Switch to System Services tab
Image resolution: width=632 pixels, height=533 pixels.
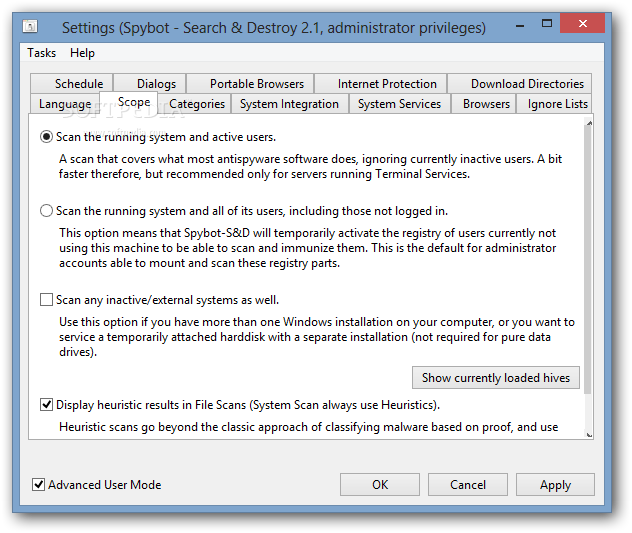point(399,104)
